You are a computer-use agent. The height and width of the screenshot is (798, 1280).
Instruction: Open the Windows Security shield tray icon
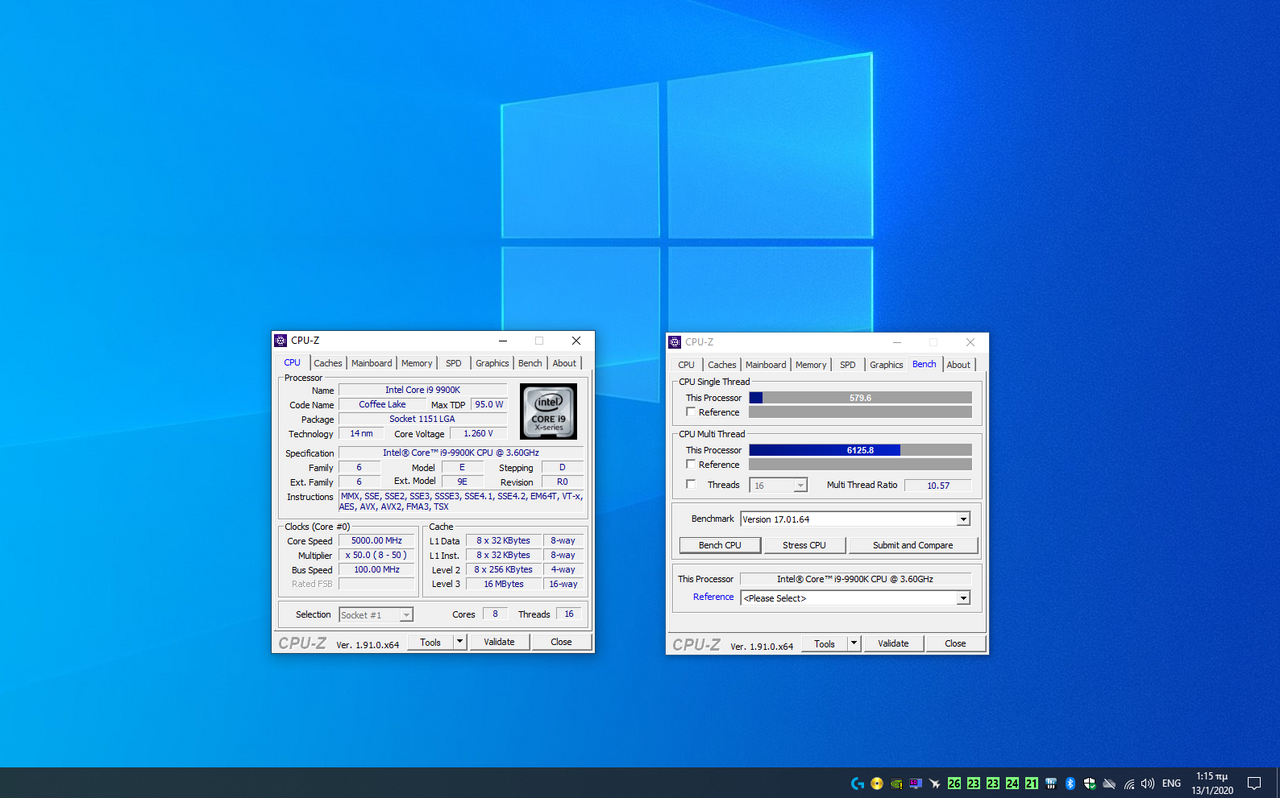1089,784
